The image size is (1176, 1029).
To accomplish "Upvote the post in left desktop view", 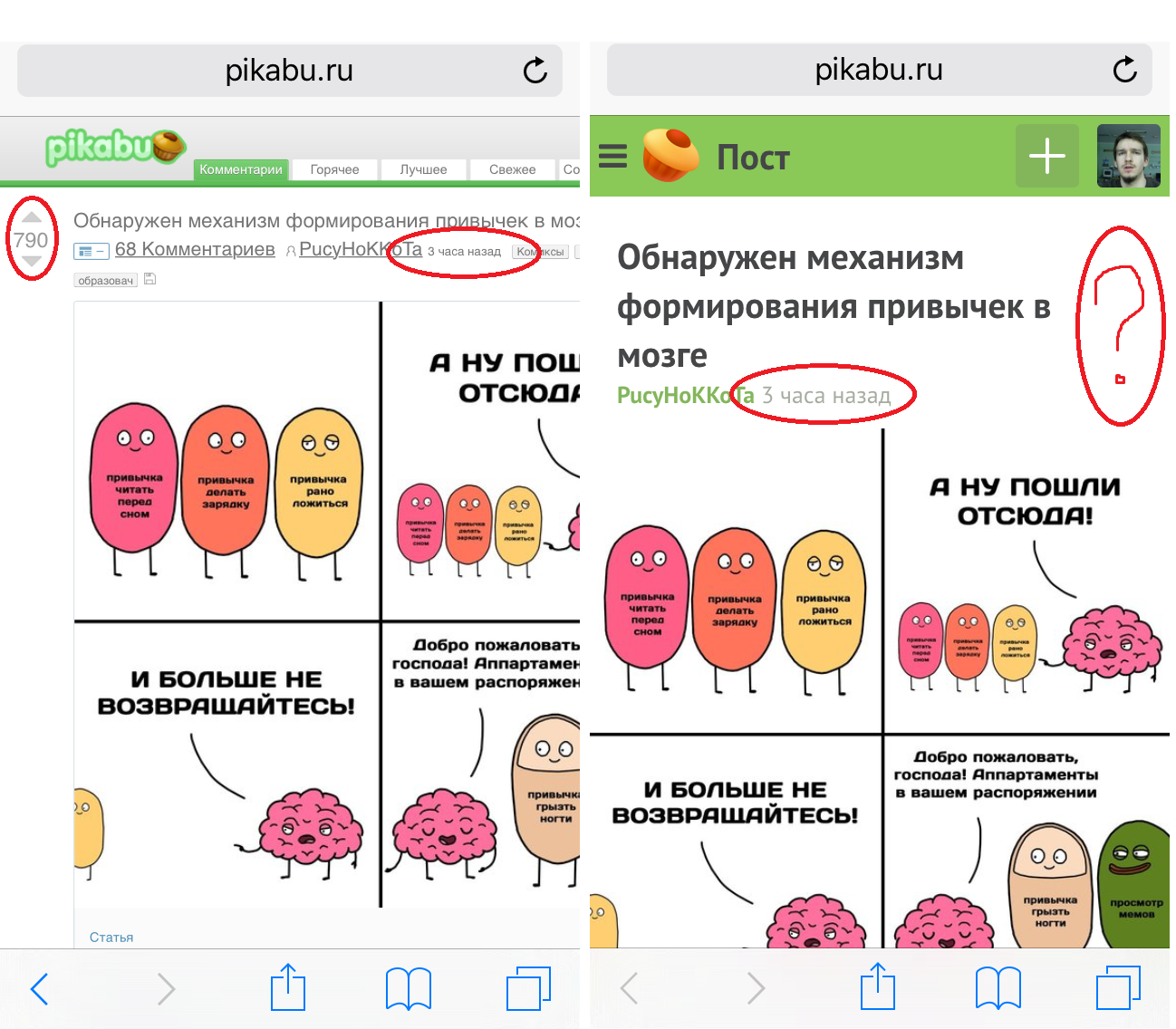I will [31, 217].
